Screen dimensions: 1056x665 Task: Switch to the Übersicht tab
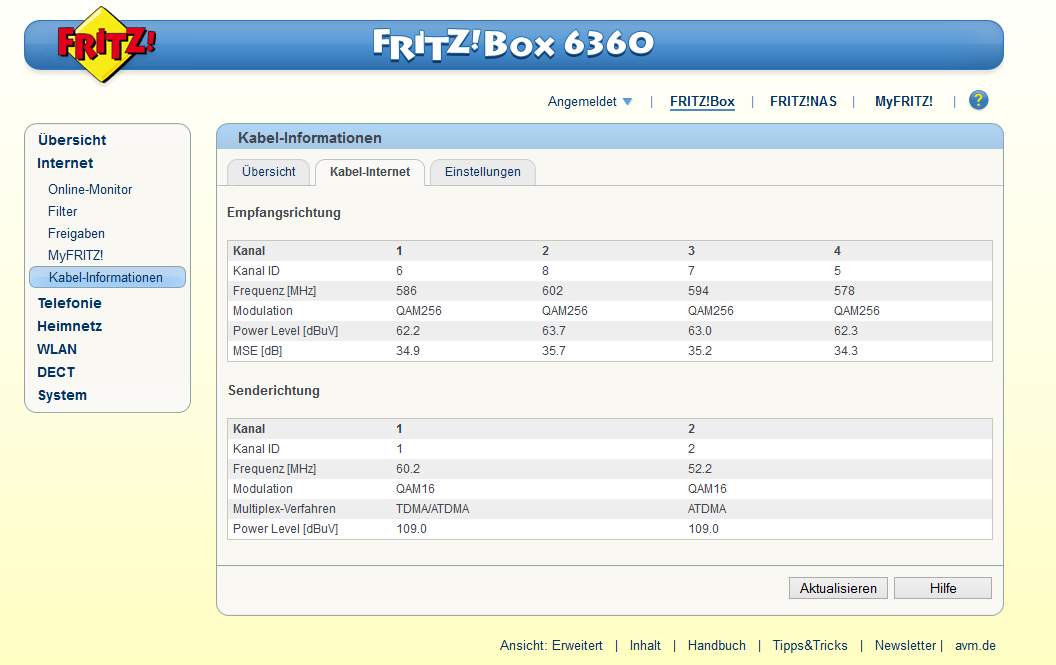(x=268, y=172)
